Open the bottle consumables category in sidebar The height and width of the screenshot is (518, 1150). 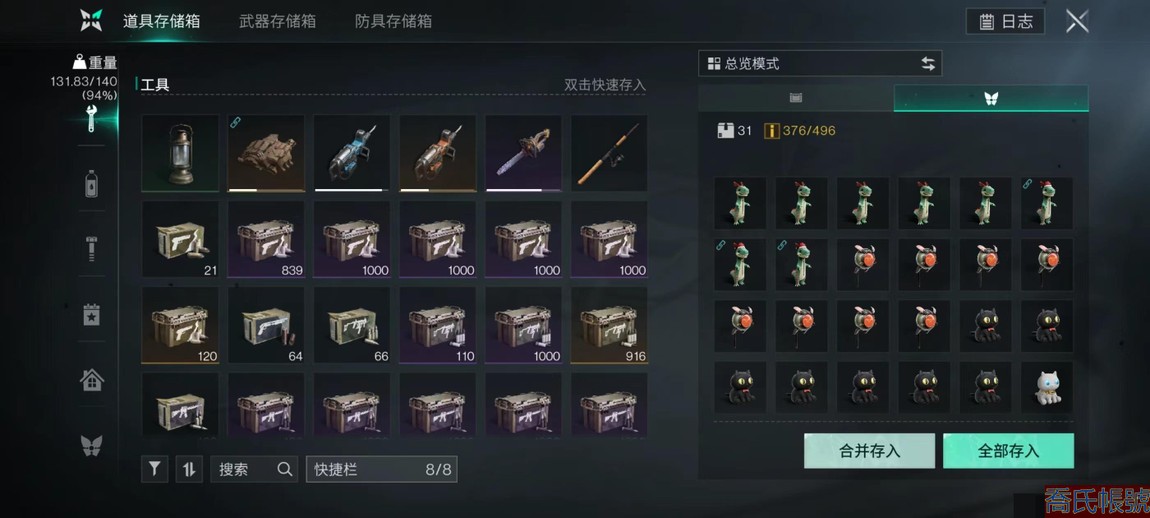(91, 183)
